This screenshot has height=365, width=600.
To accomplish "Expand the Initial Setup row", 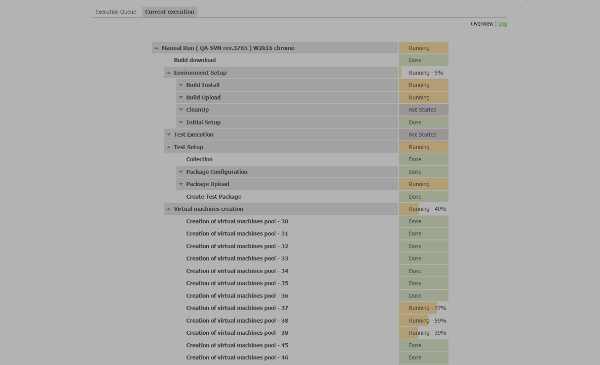I will point(181,122).
